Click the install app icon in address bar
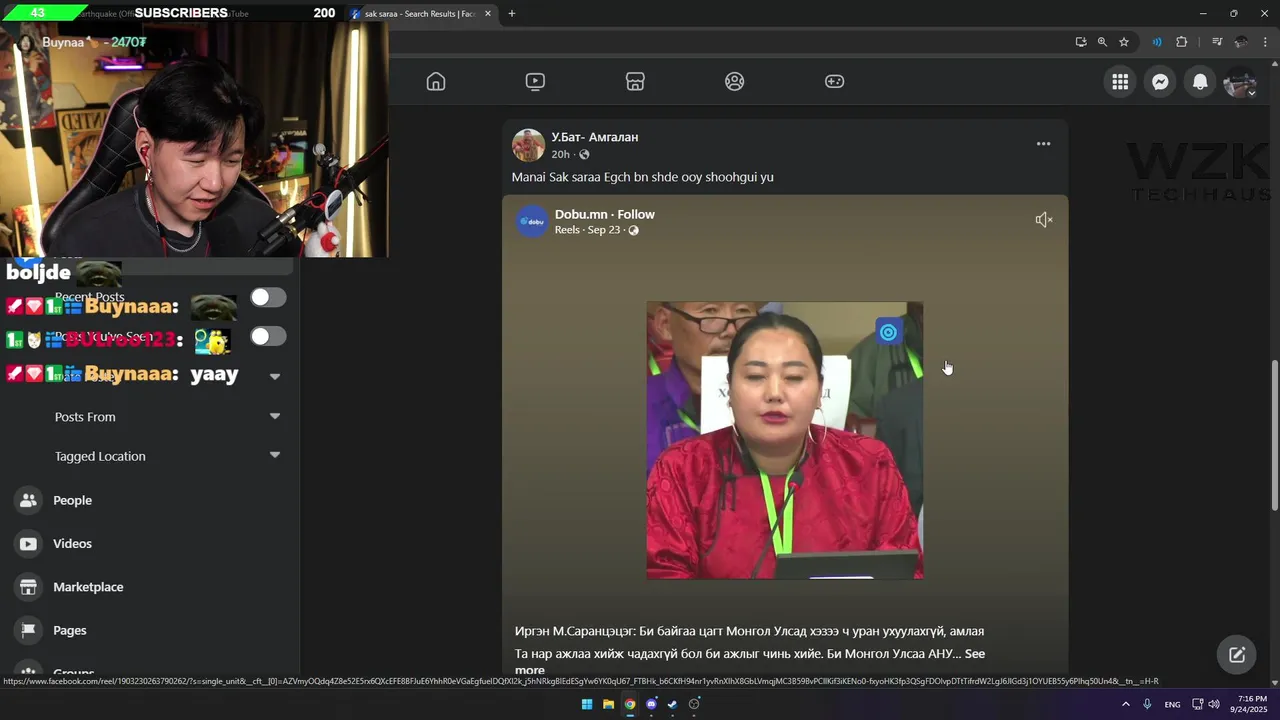This screenshot has height=720, width=1280. click(1081, 42)
